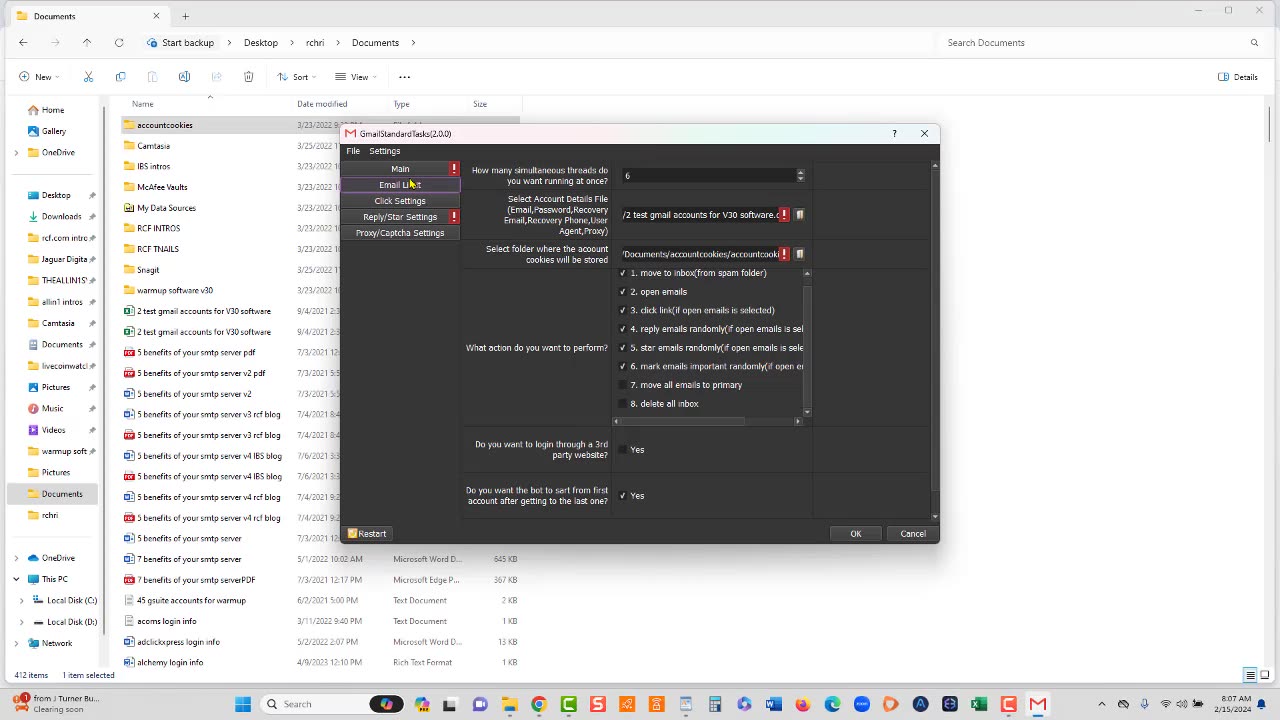Click the Up one level arrow in File Explorer
The height and width of the screenshot is (720, 1280).
click(87, 43)
